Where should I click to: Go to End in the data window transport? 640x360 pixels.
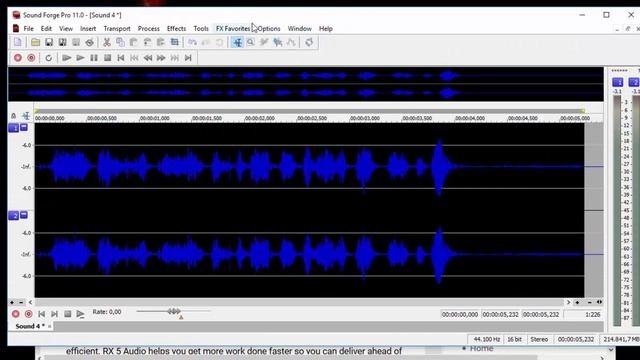click(54, 314)
